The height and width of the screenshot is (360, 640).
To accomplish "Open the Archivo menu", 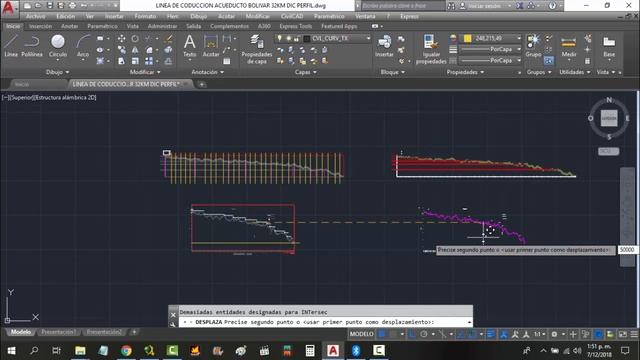I will click(36, 16).
